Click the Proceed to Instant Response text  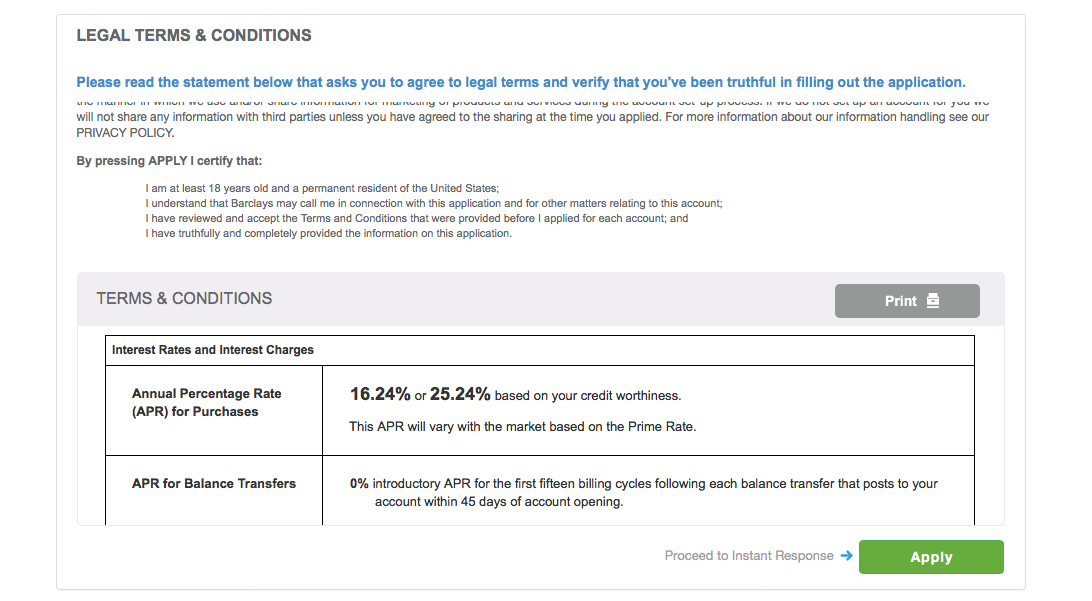749,556
